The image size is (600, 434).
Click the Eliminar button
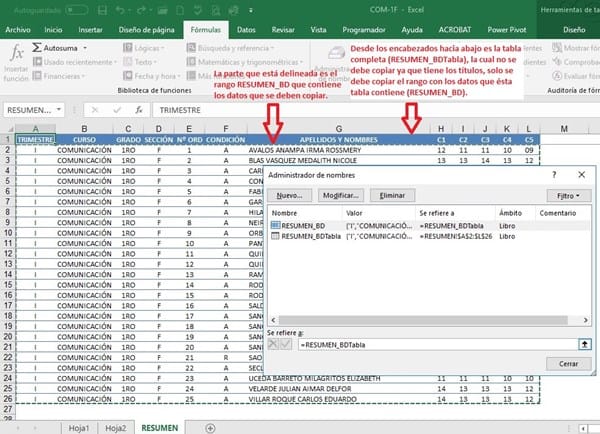pos(393,196)
